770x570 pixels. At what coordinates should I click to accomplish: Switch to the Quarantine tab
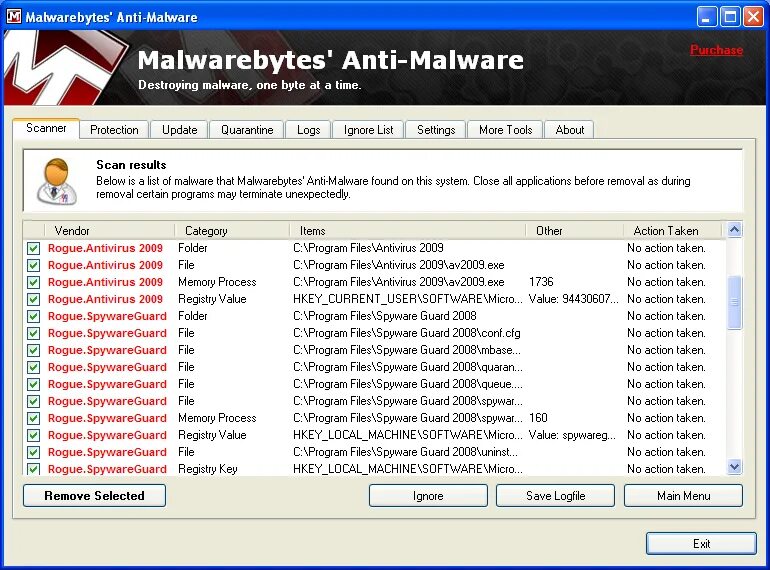click(x=247, y=130)
